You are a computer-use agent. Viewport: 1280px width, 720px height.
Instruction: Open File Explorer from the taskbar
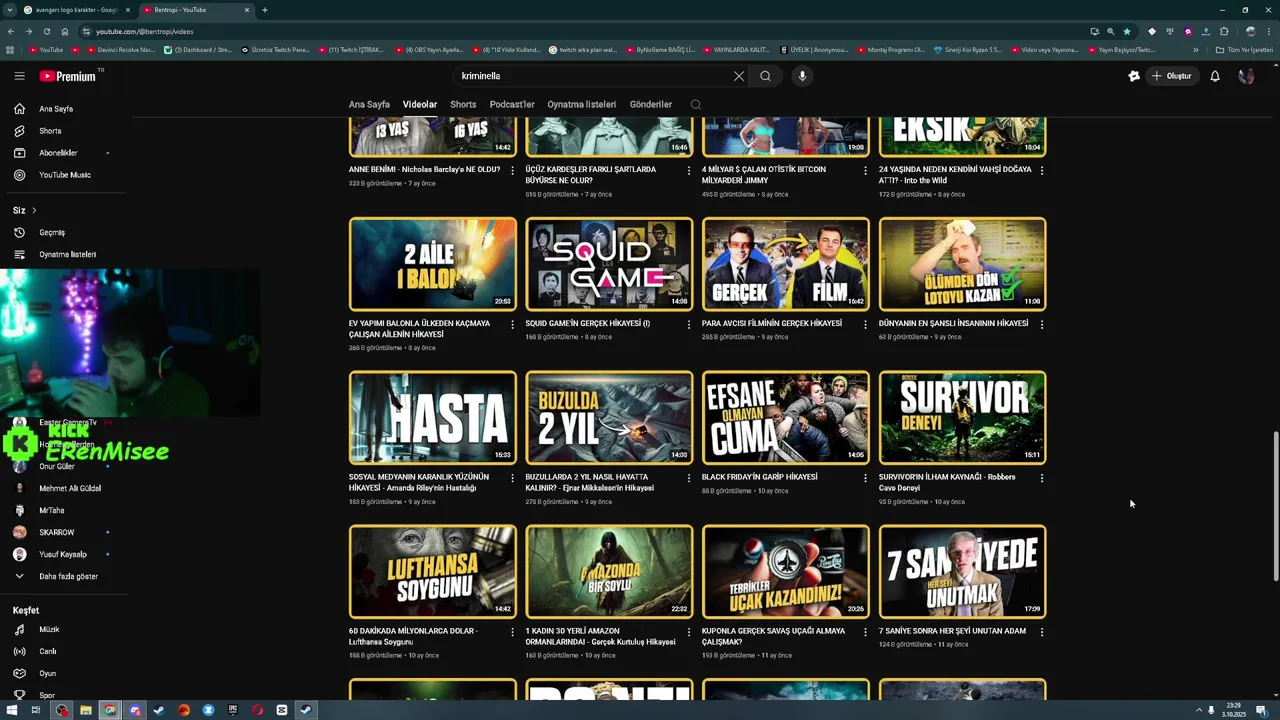86,710
